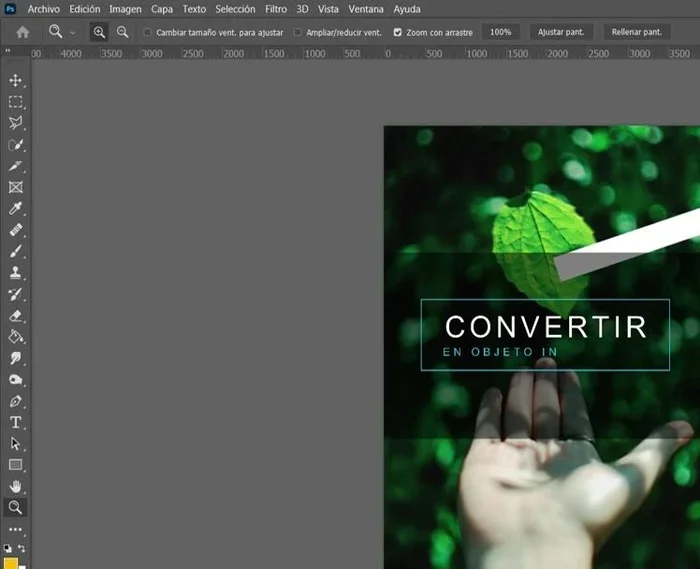700x569 pixels.
Task: Select the Rectangular Marquee tool
Action: (x=15, y=102)
